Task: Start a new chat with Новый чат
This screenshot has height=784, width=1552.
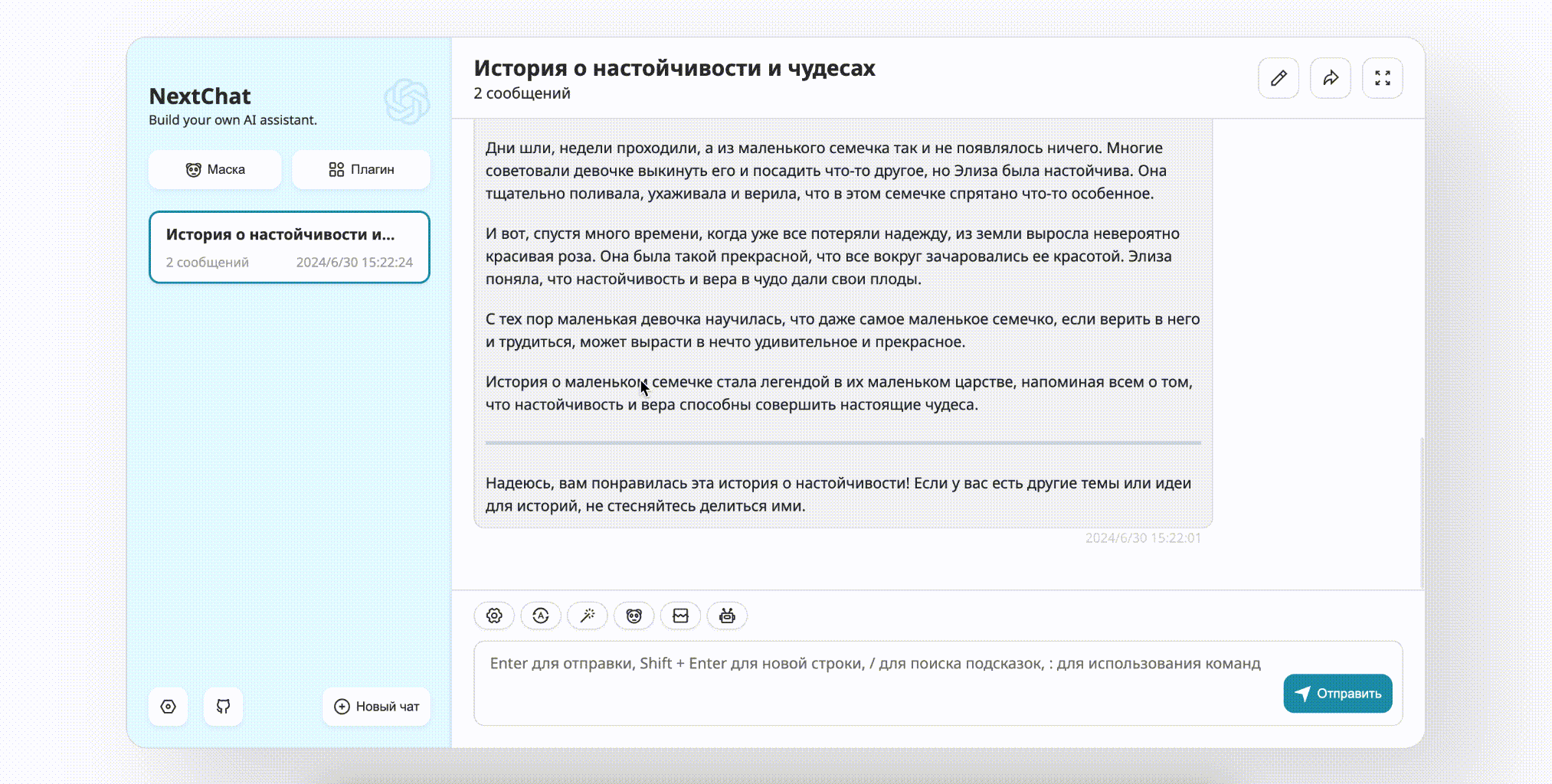Action: [376, 706]
